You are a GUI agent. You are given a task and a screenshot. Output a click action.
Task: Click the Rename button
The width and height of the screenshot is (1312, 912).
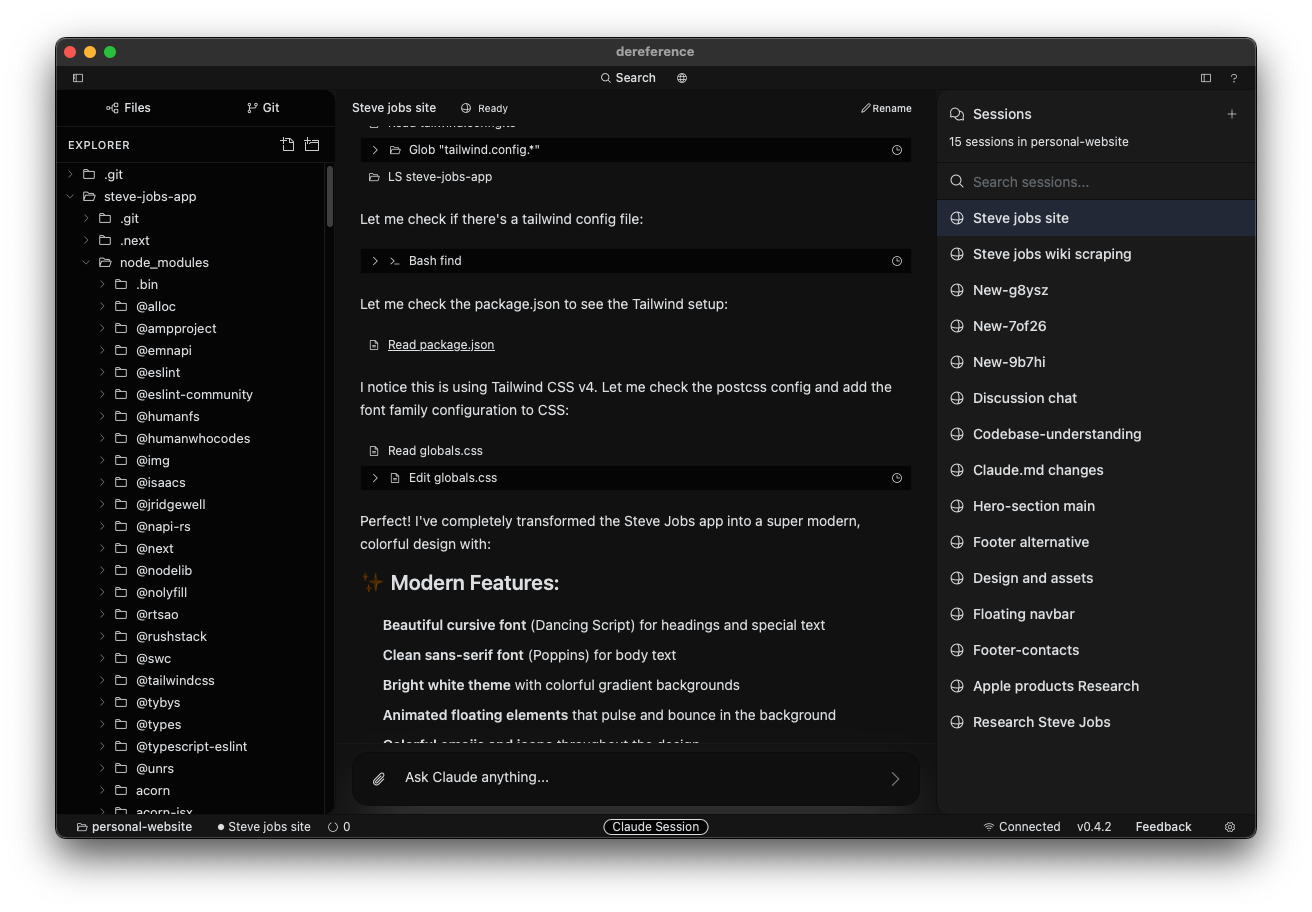[886, 108]
